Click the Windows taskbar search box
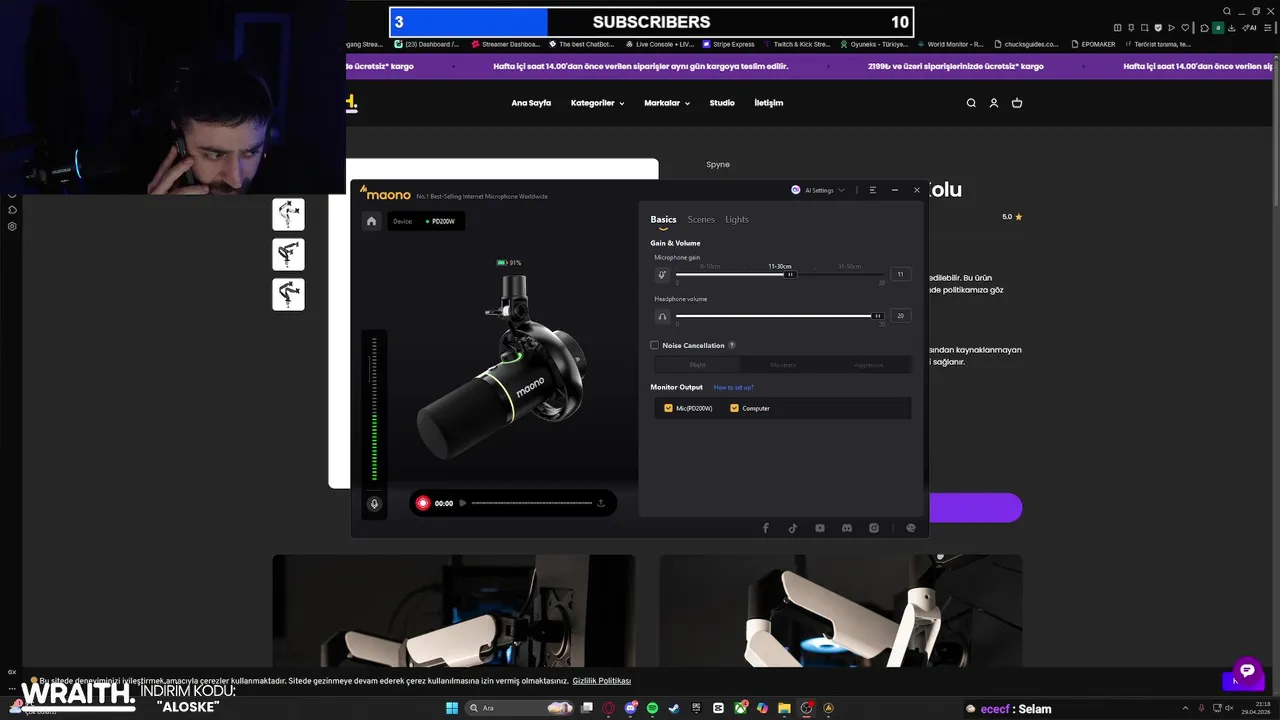The image size is (1280, 720). (x=521, y=708)
